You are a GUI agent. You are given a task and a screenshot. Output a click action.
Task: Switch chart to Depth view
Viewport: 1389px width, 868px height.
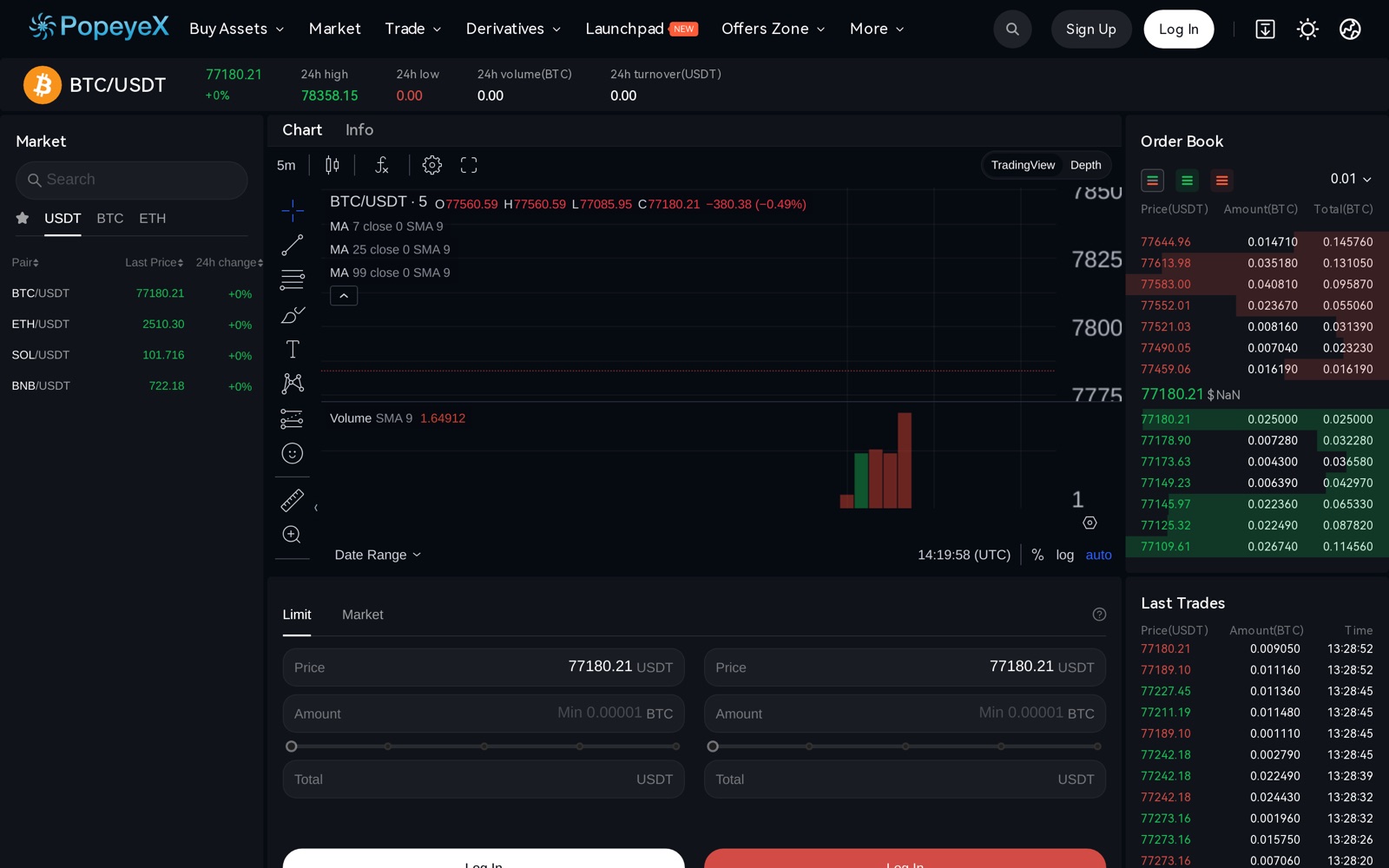(x=1085, y=165)
